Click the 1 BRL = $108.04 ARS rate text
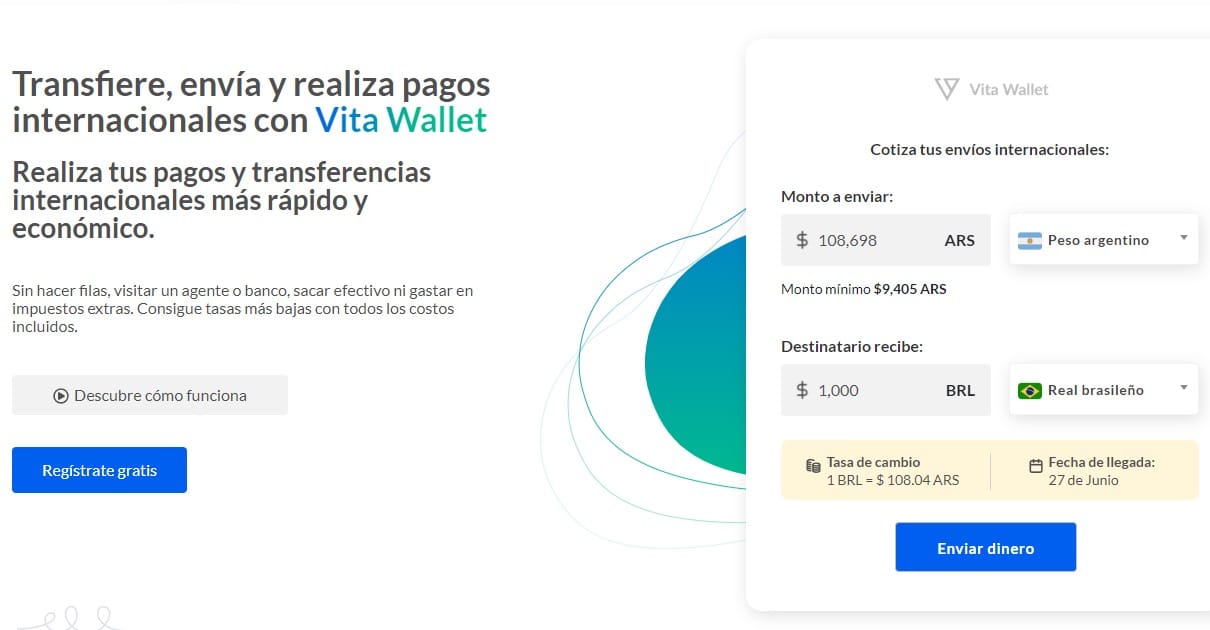Image resolution: width=1210 pixels, height=630 pixels. coord(892,480)
